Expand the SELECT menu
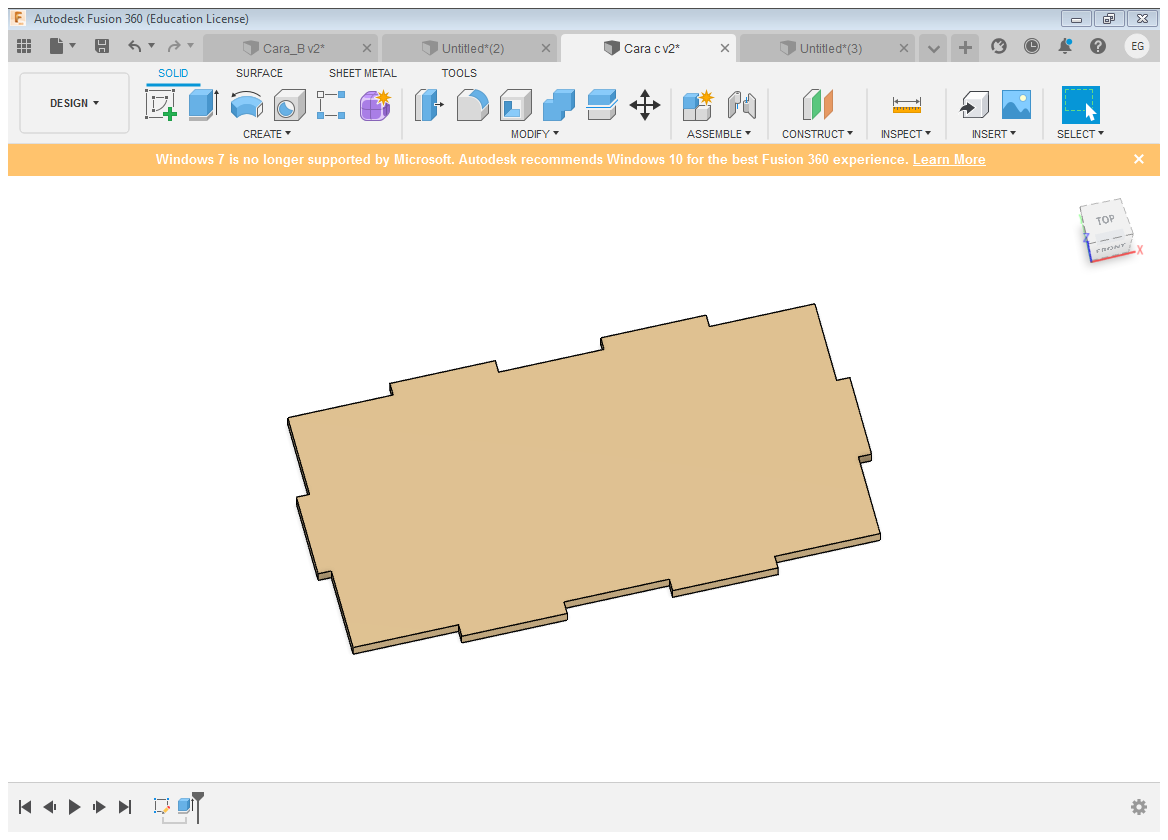This screenshot has width=1168, height=840. [x=1080, y=134]
